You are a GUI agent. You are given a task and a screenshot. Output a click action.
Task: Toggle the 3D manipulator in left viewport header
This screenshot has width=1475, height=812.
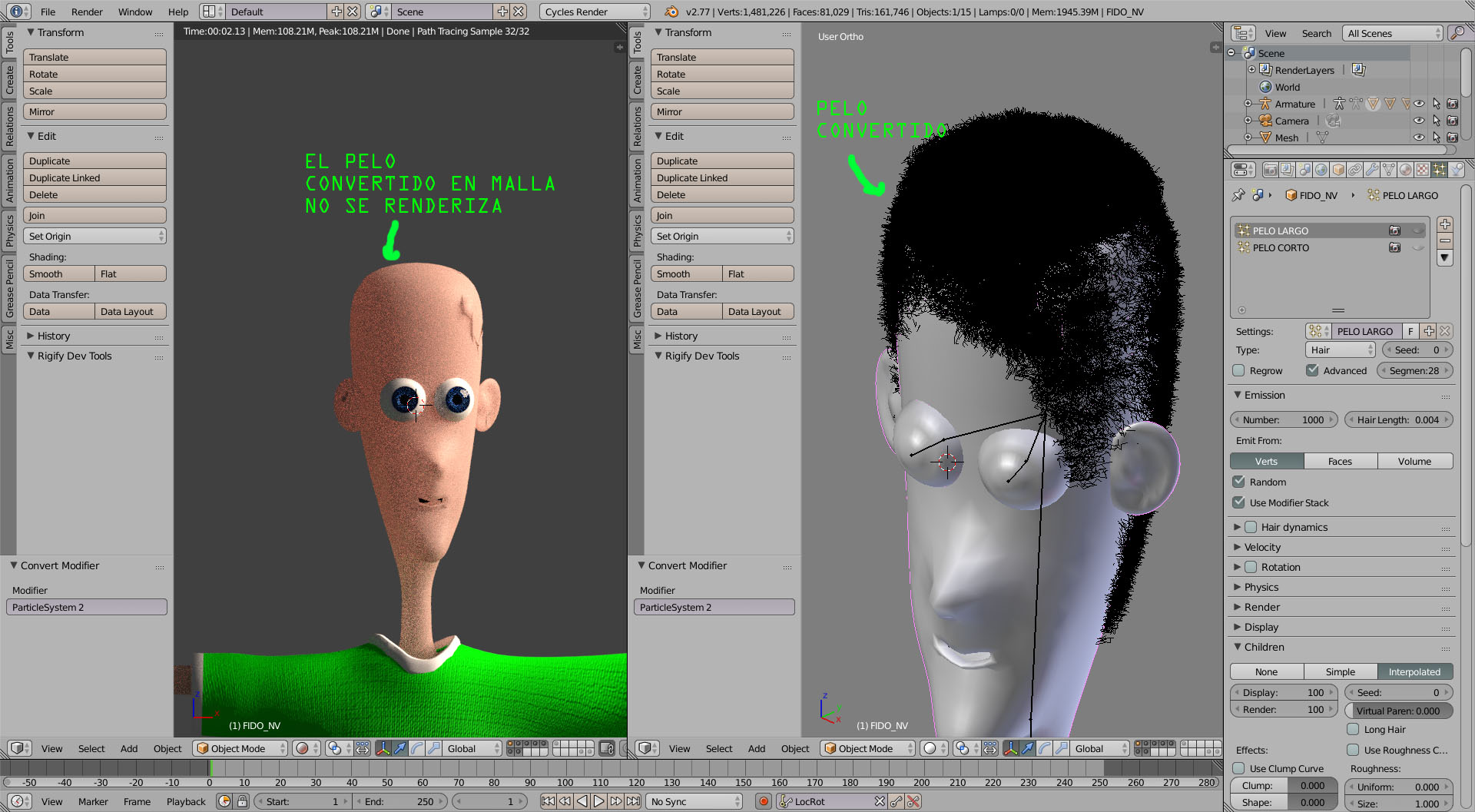[383, 748]
